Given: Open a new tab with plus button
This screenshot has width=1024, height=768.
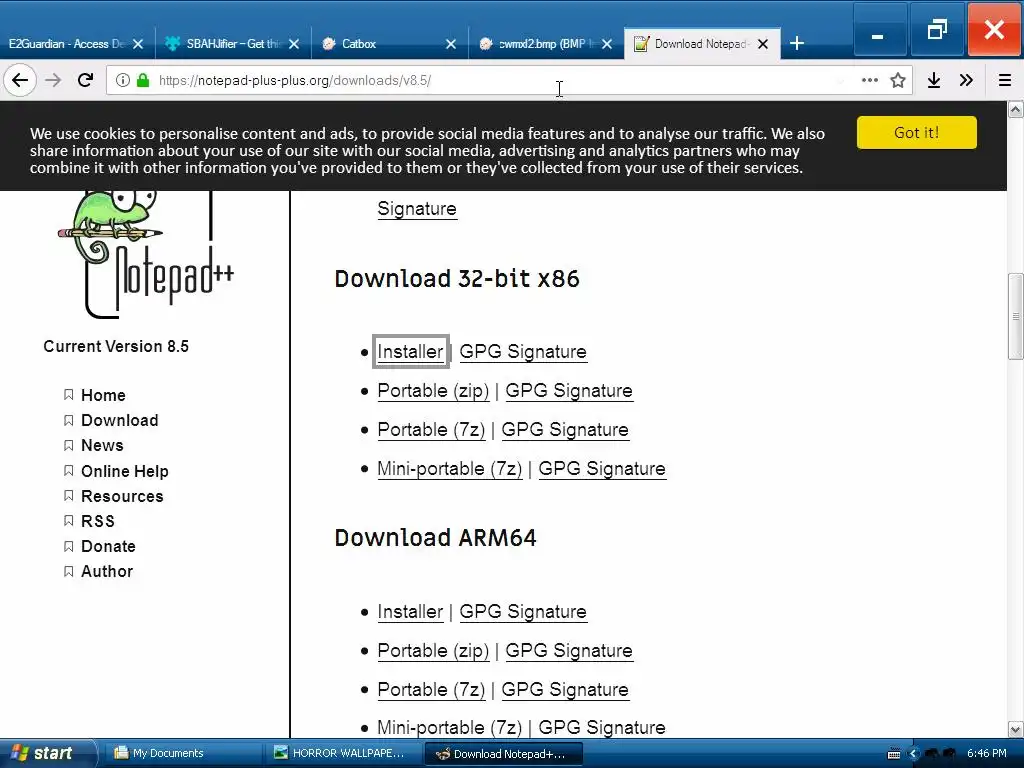Looking at the screenshot, I should pyautogui.click(x=797, y=44).
